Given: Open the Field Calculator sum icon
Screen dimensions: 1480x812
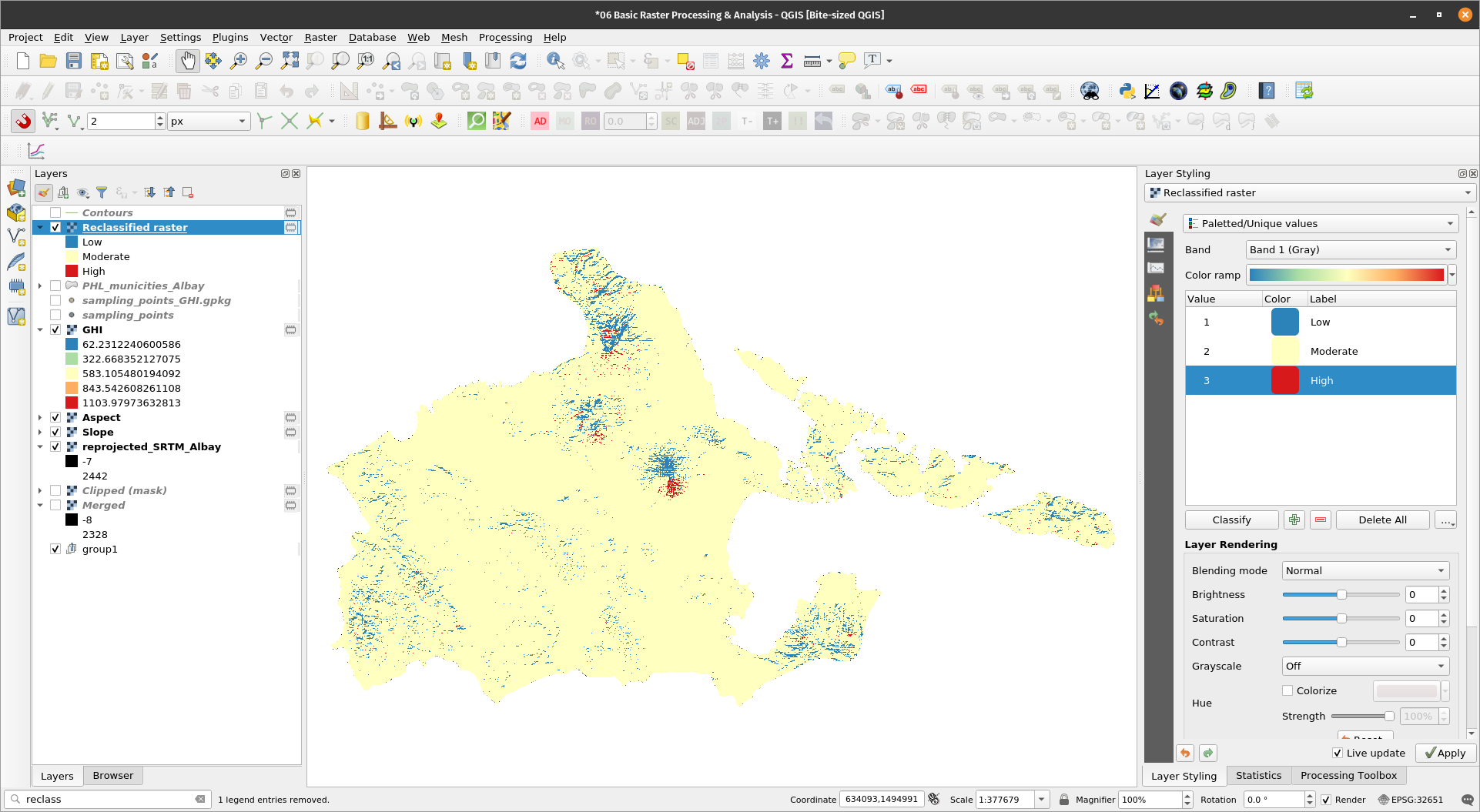Looking at the screenshot, I should 786,61.
